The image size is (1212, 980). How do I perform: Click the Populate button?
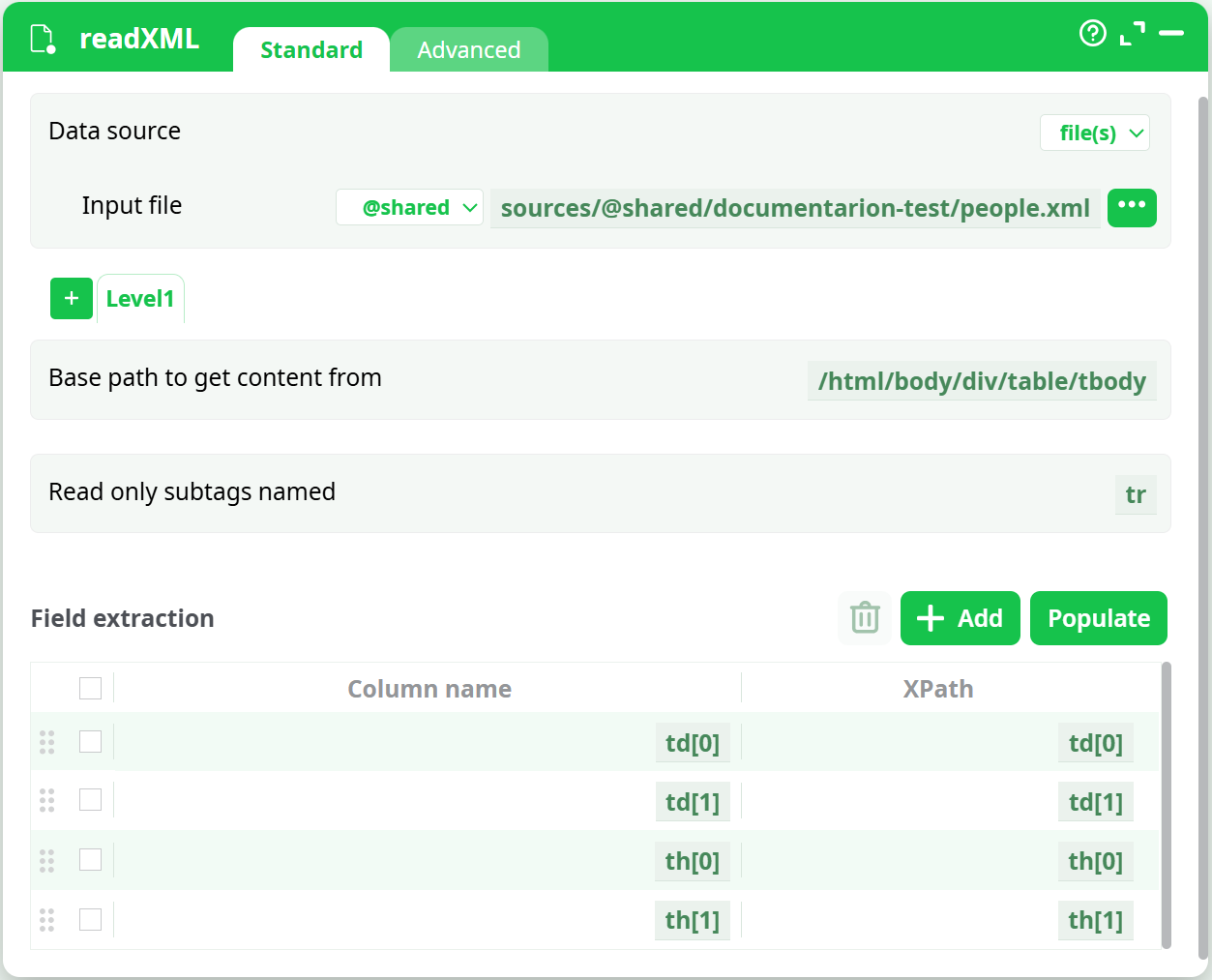click(x=1098, y=618)
